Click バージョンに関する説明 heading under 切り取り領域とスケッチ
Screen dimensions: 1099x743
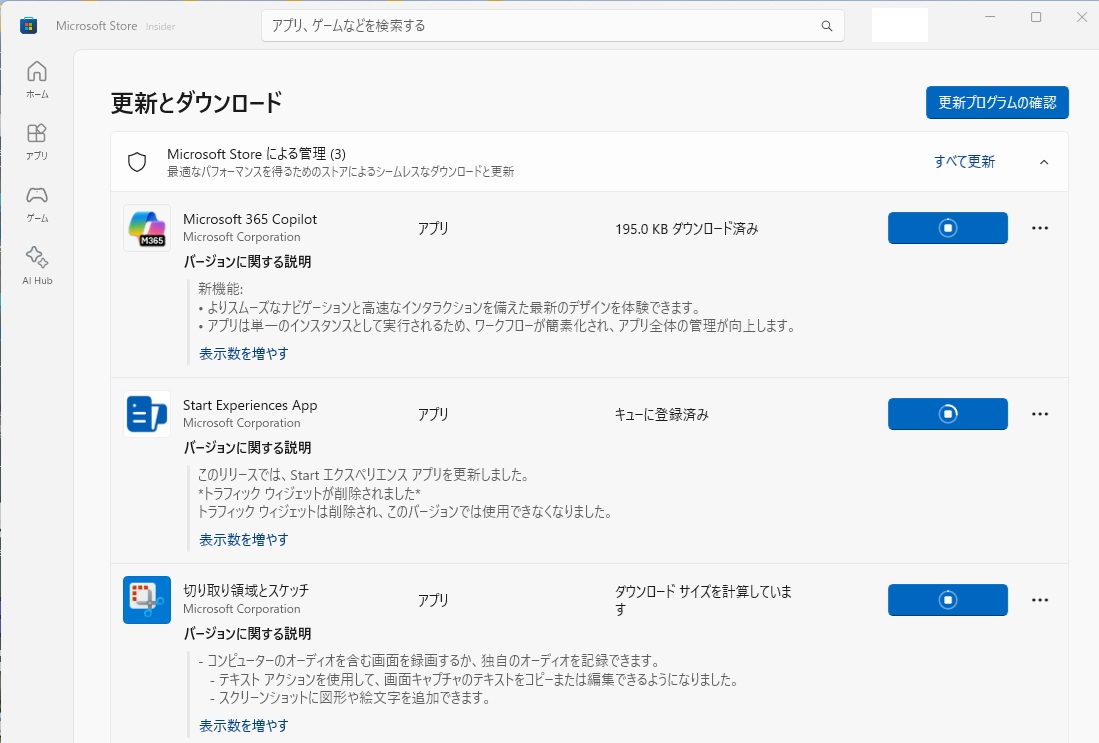pyautogui.click(x=247, y=634)
